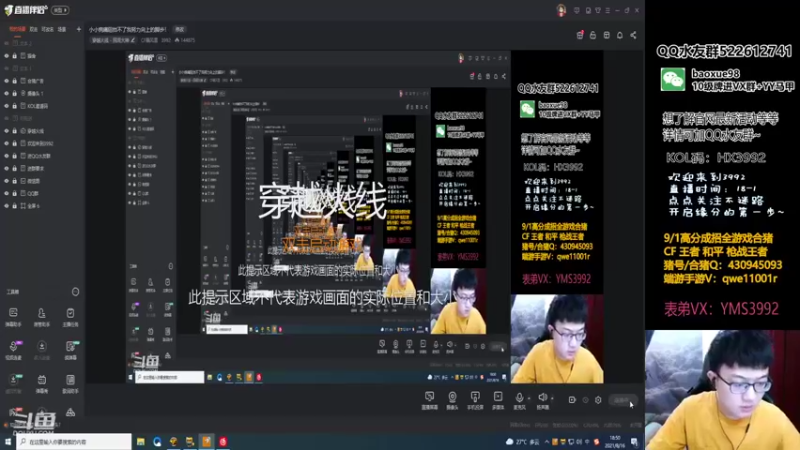
Task: Click the lock icon in the top-right room toolbar
Action: coord(593,35)
